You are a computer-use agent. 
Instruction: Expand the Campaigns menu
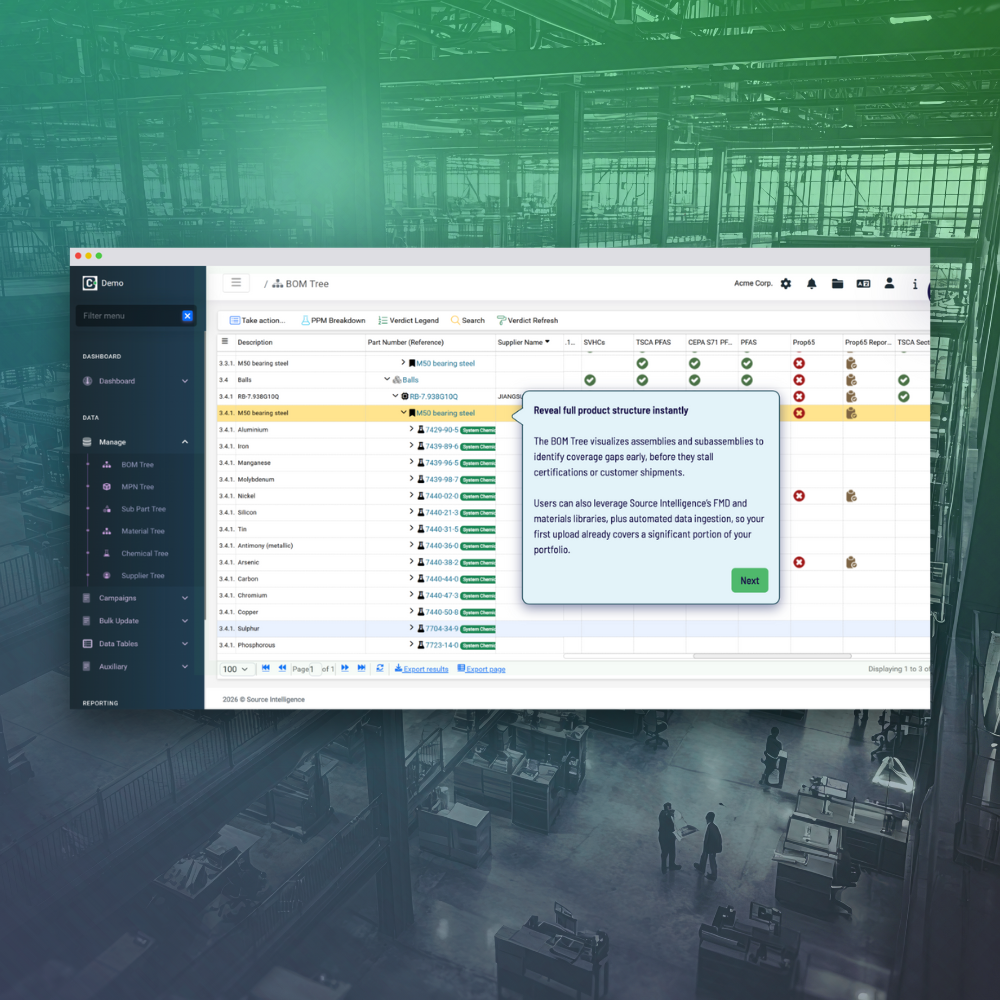pyautogui.click(x=136, y=598)
